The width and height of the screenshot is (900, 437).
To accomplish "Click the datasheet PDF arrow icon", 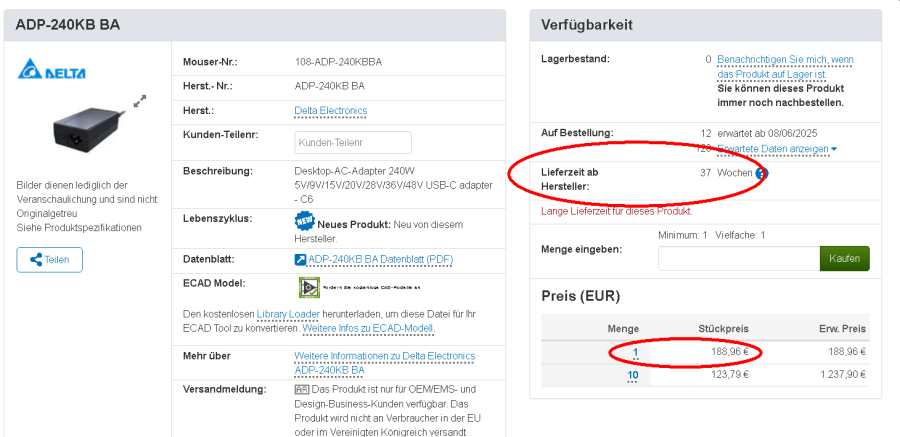I will (x=300, y=259).
